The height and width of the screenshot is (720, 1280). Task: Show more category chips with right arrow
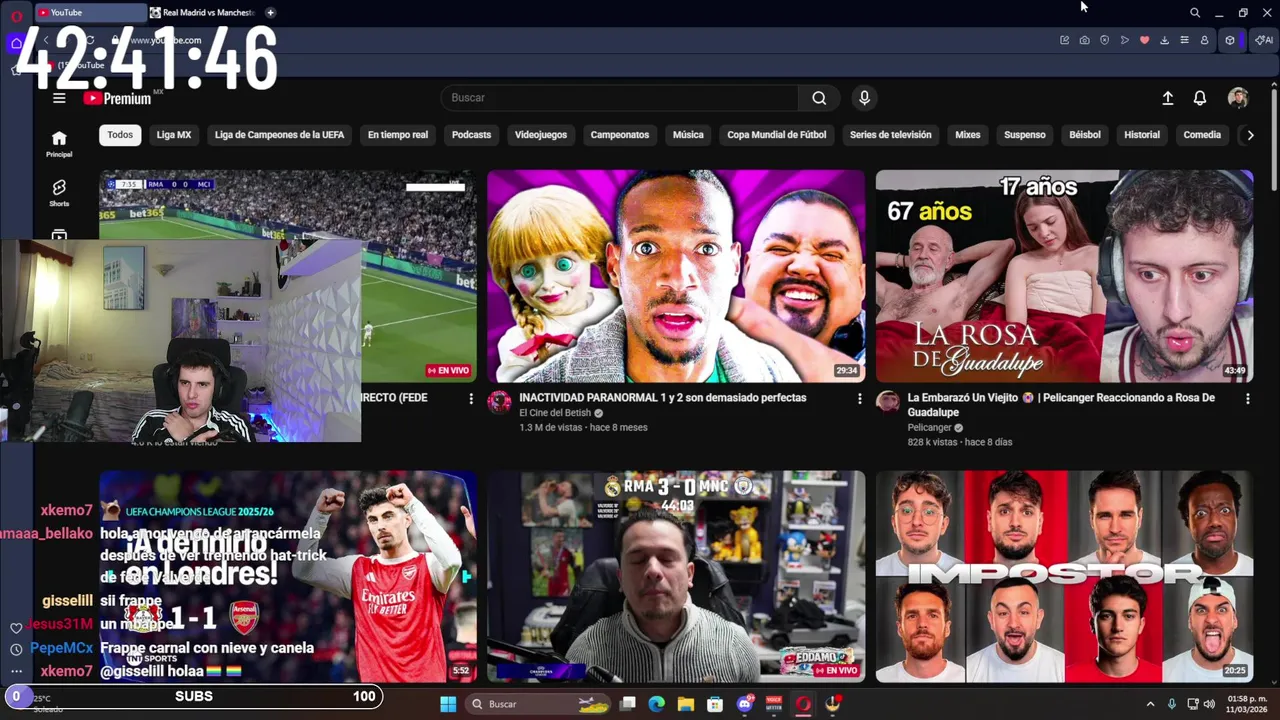[1249, 135]
